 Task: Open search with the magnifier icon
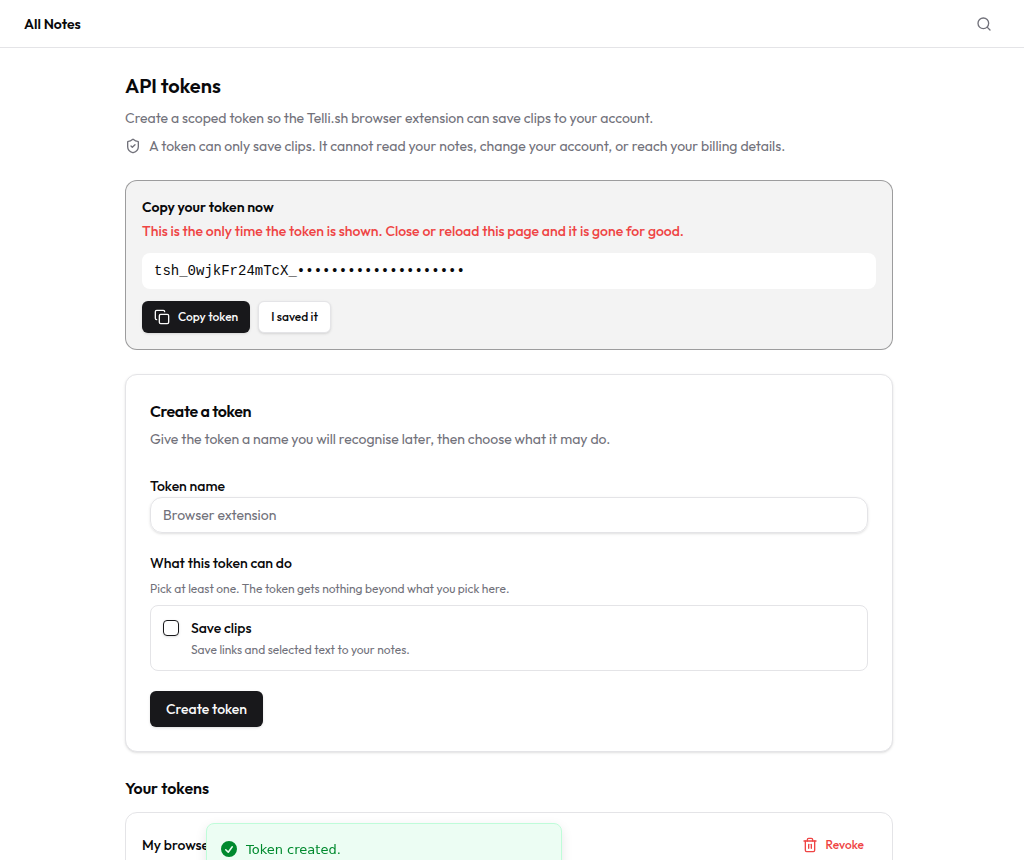(x=984, y=24)
